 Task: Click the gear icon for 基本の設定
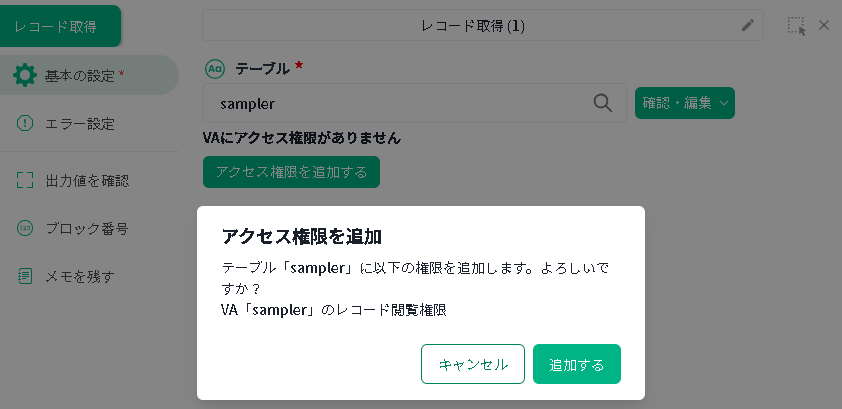point(25,75)
